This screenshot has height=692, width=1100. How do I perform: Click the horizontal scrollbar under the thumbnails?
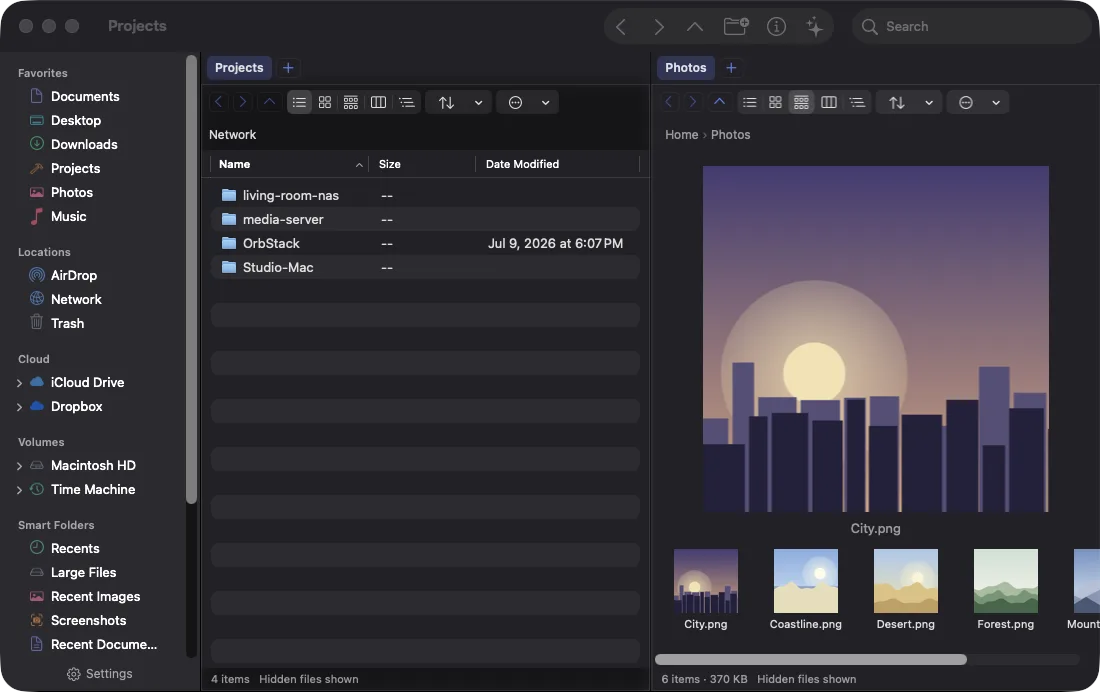(811, 660)
